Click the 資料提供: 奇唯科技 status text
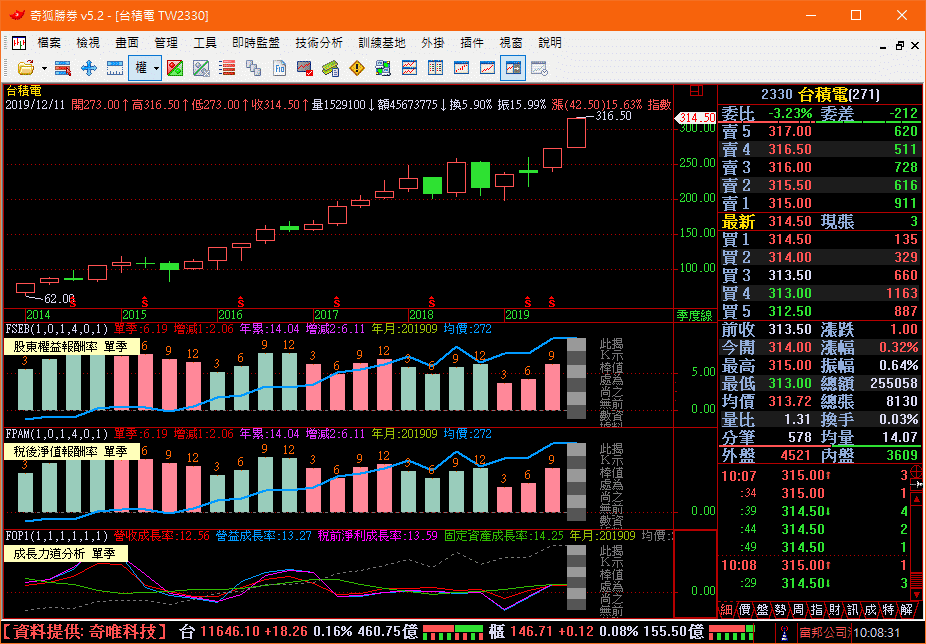The height and width of the screenshot is (644, 926). pos(85,632)
